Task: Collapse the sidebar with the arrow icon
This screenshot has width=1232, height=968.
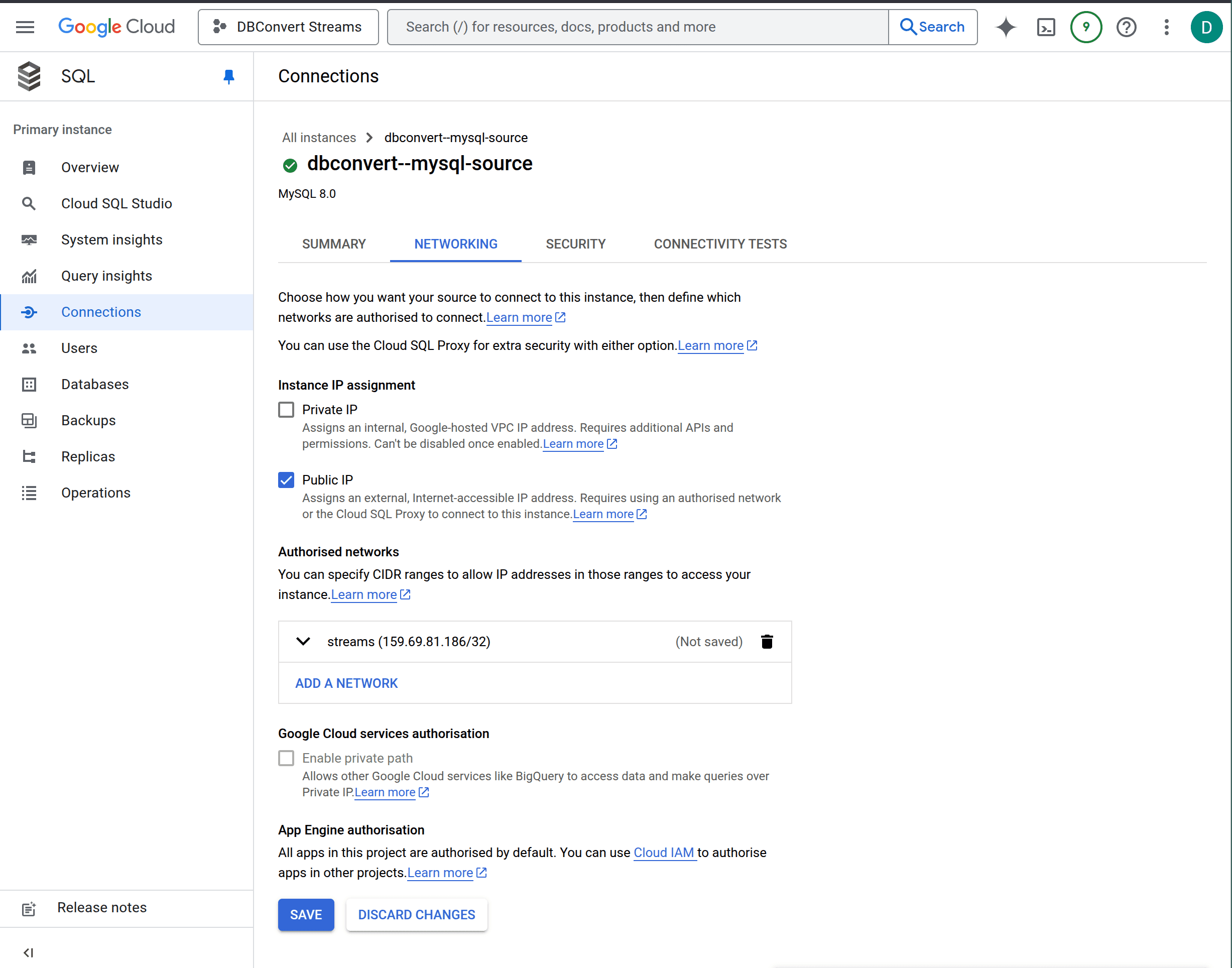Action: (x=28, y=953)
